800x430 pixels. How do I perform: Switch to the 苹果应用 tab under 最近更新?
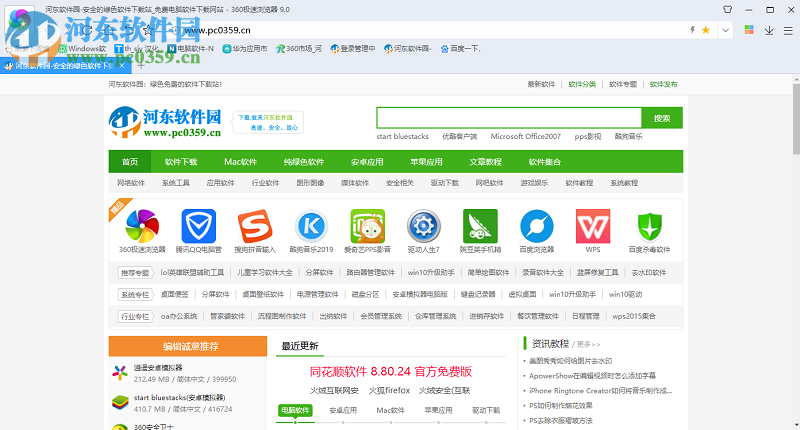coord(438,410)
